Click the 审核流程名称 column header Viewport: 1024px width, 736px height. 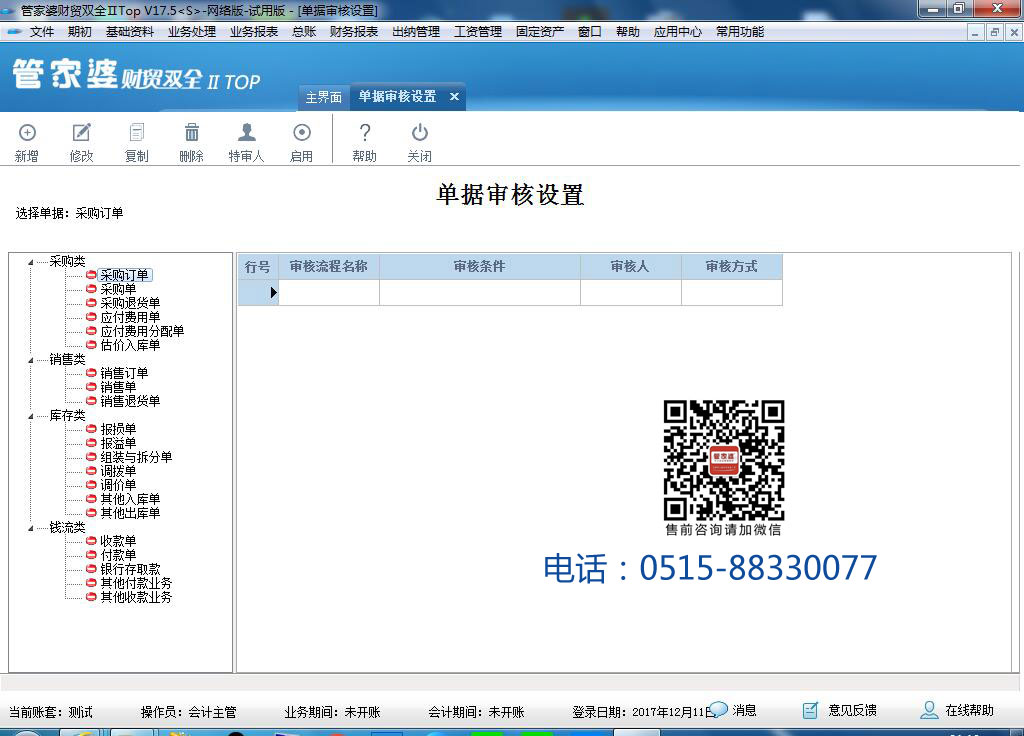tap(328, 266)
